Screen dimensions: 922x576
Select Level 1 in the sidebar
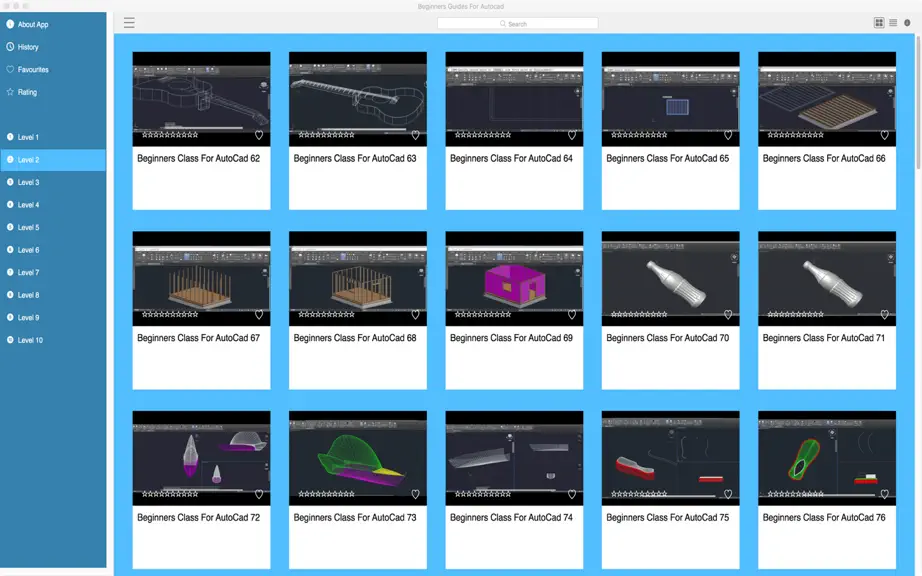53,137
